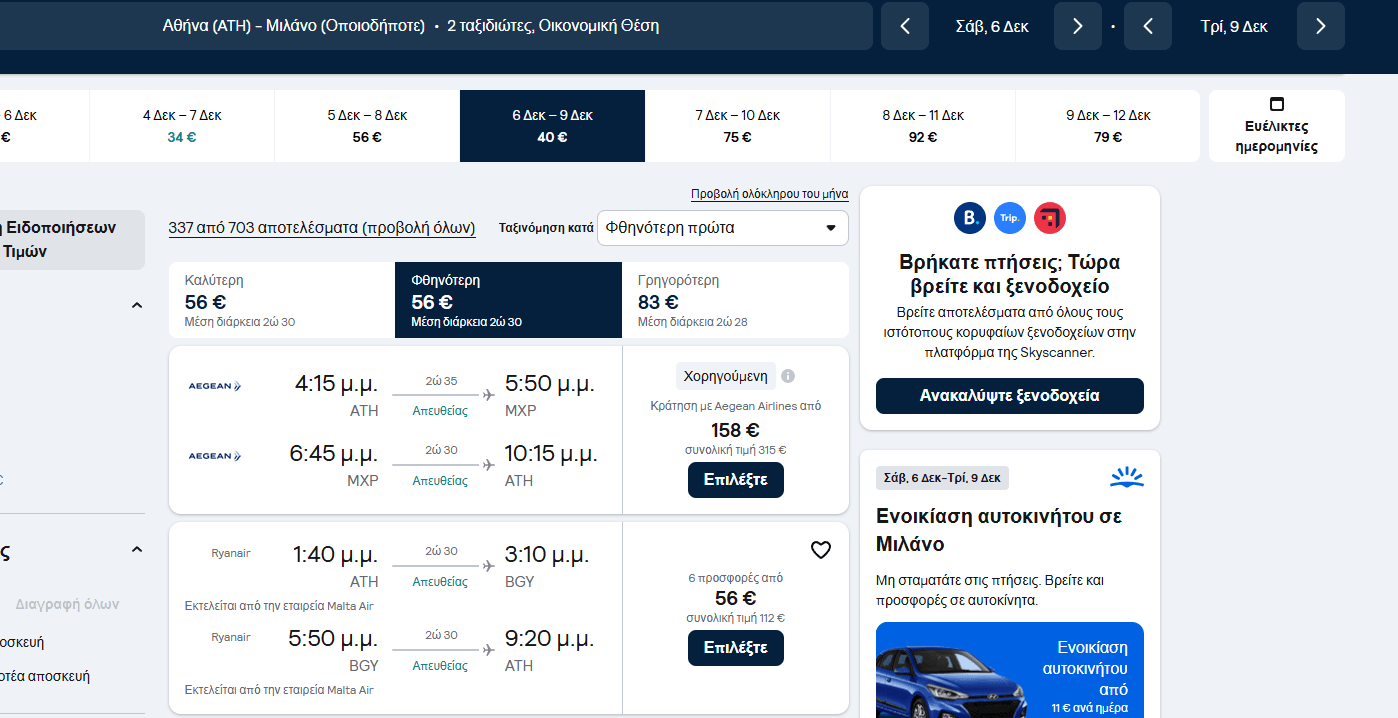Collapse the lower filter section with Διαγραφή όλων
1398x718 pixels.
click(137, 550)
